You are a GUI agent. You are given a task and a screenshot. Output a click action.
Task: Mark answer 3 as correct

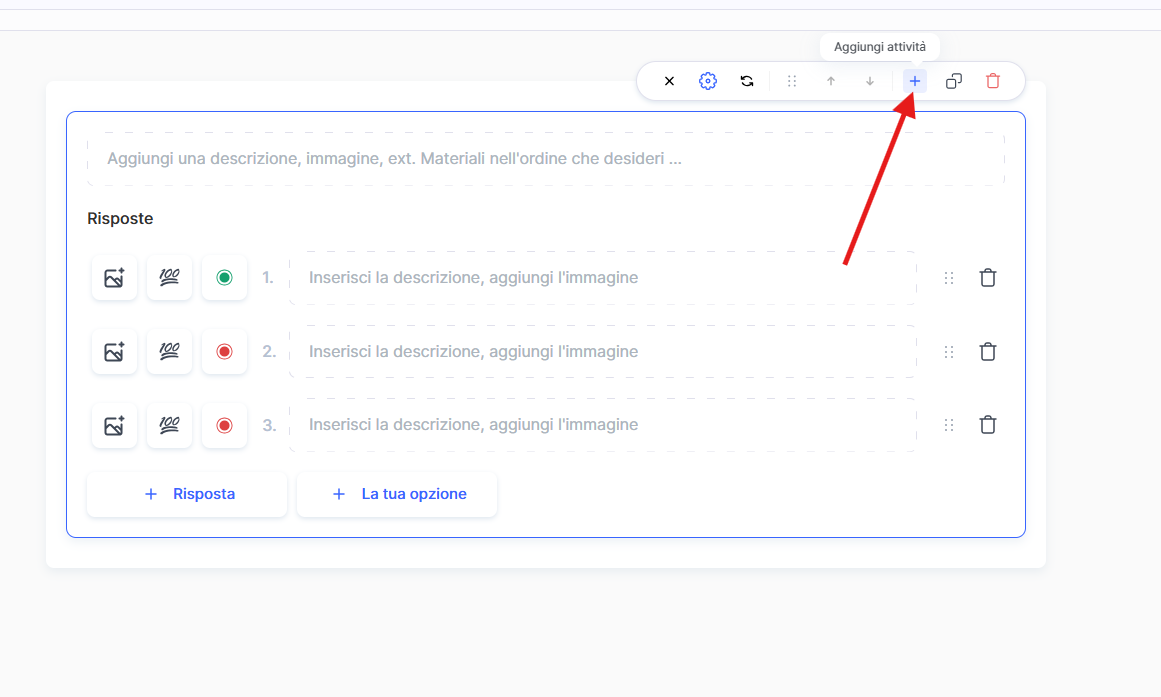[224, 425]
